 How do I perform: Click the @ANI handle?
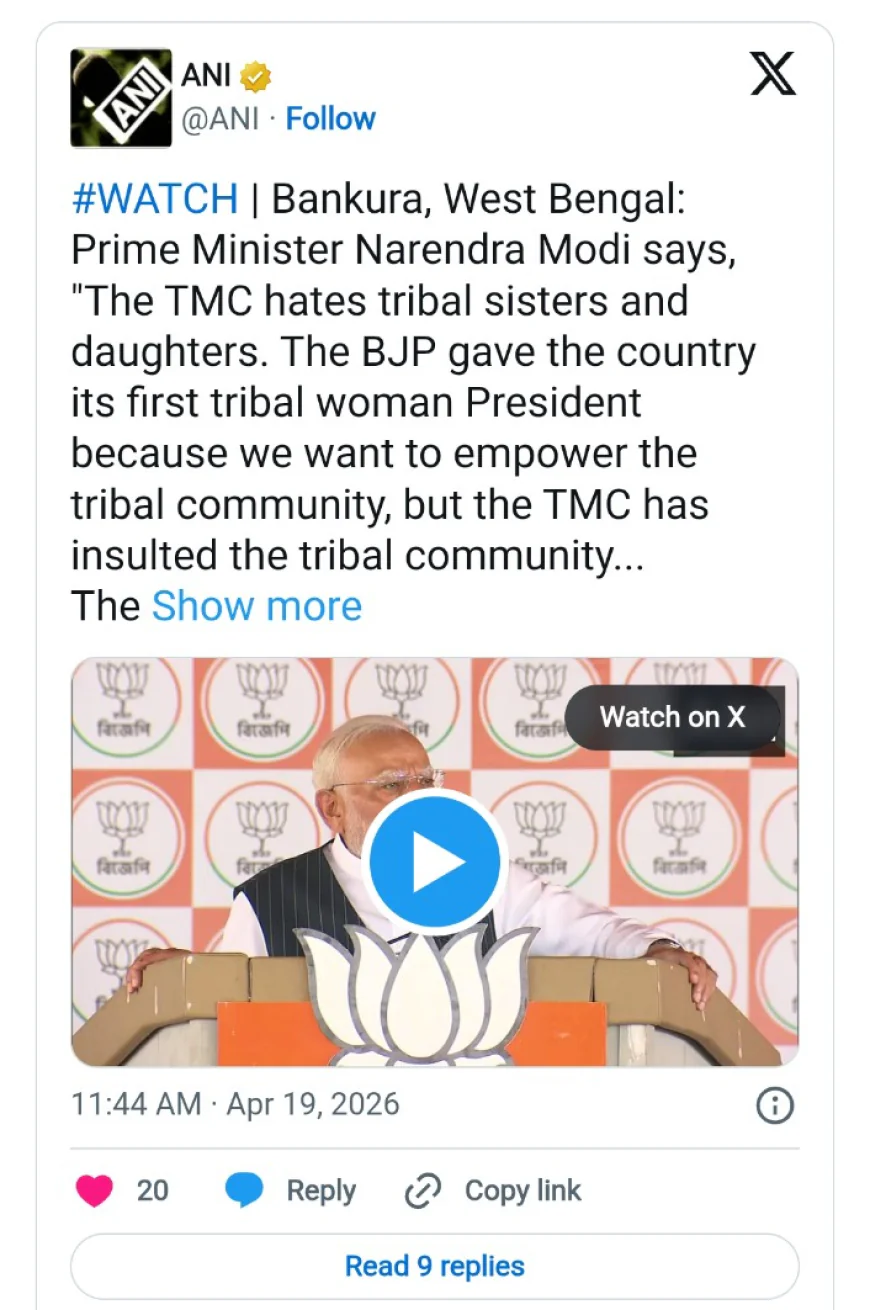(x=220, y=119)
